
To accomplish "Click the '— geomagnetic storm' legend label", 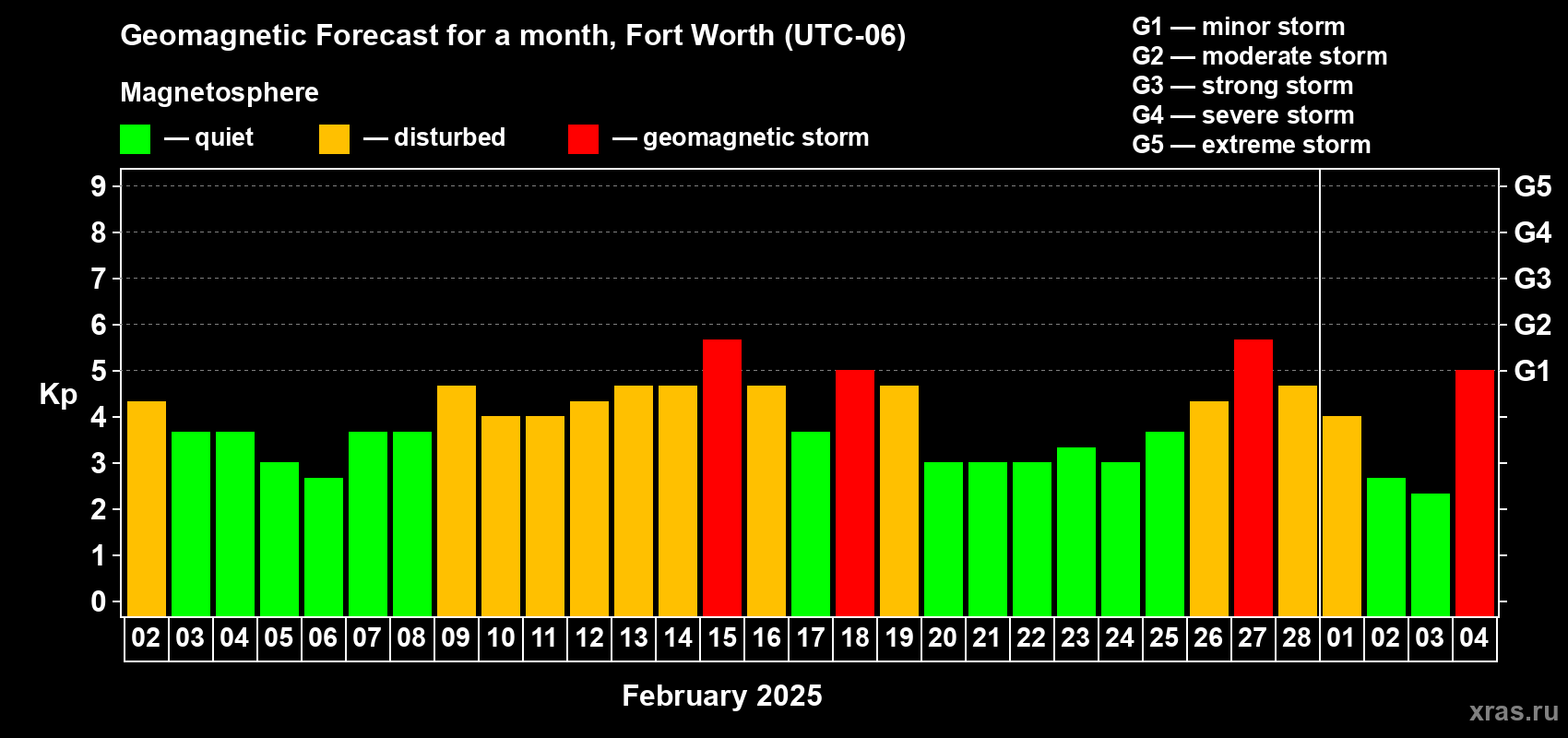I will 741,137.
